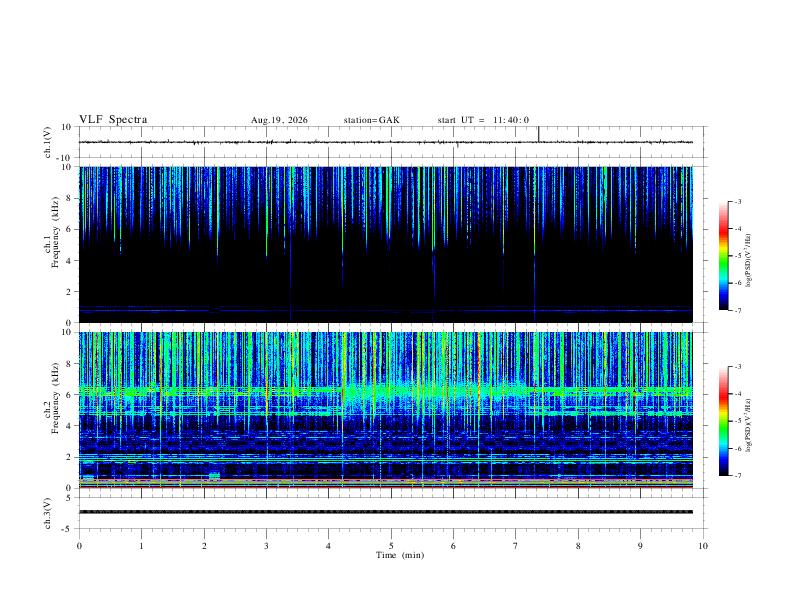This screenshot has width=792, height=612.
Task: Click the VLF Spectra title text
Action: point(113,120)
